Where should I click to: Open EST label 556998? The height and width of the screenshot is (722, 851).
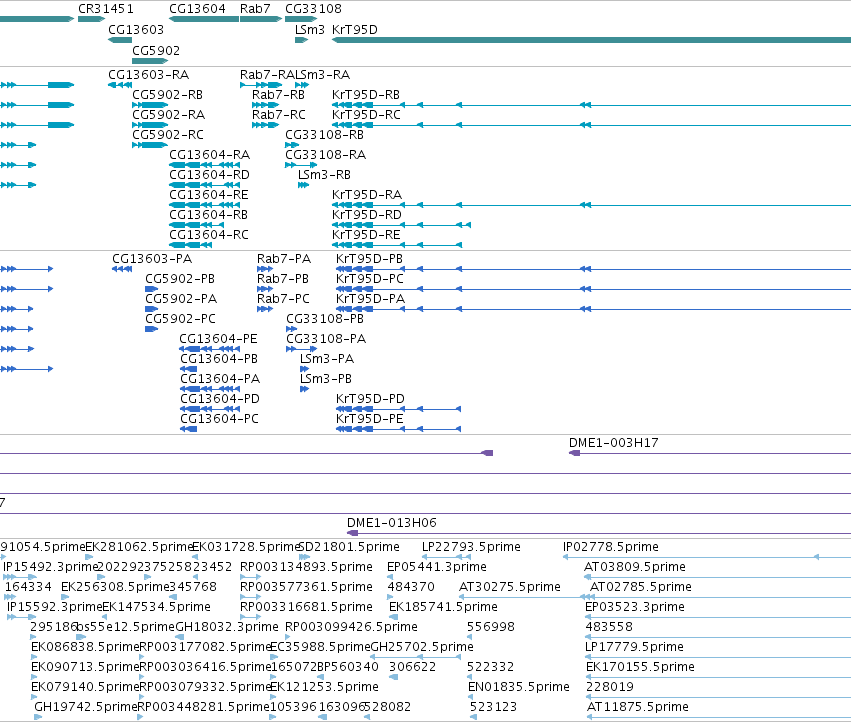(x=491, y=627)
